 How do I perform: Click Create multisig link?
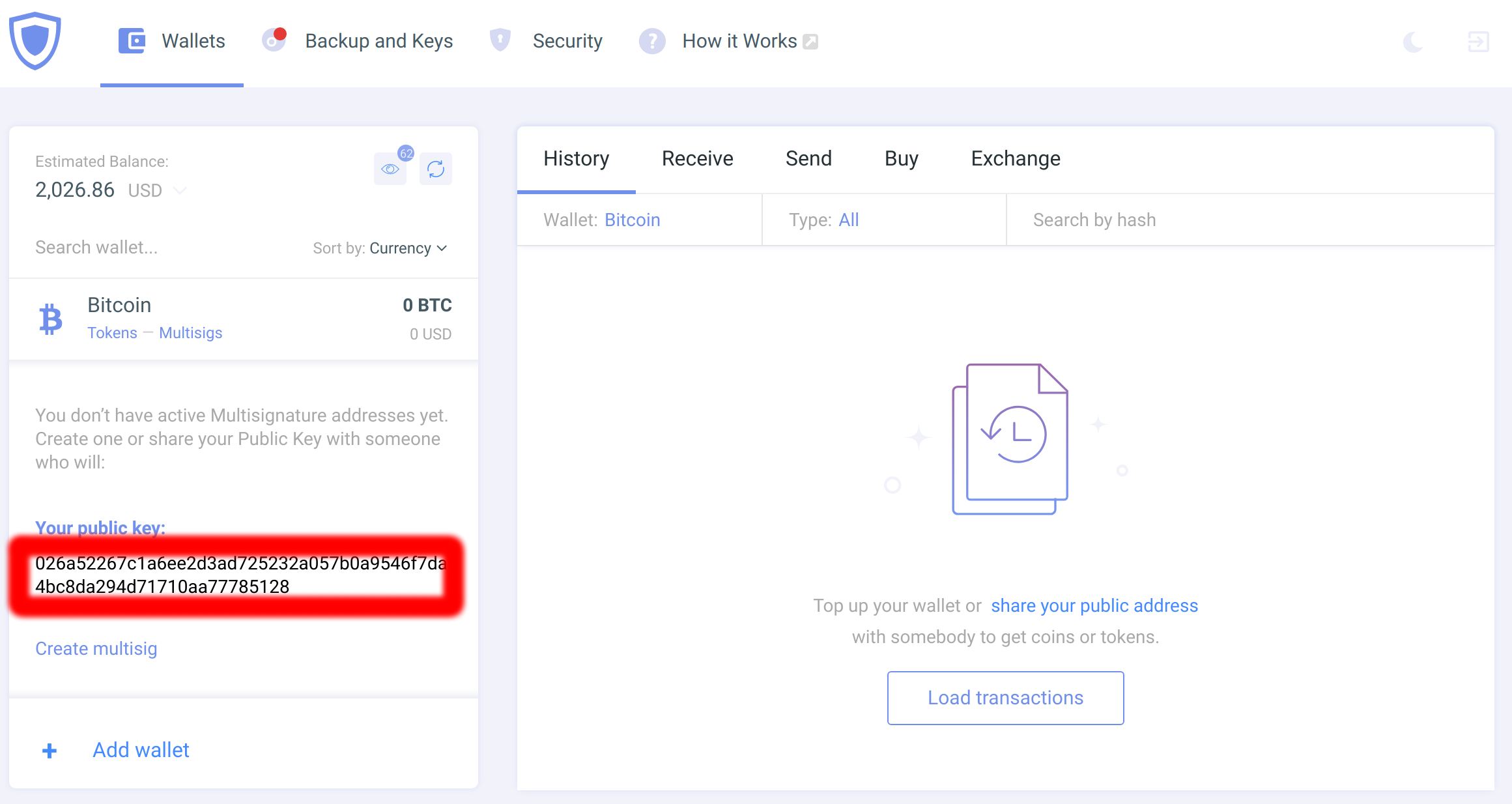[96, 649]
